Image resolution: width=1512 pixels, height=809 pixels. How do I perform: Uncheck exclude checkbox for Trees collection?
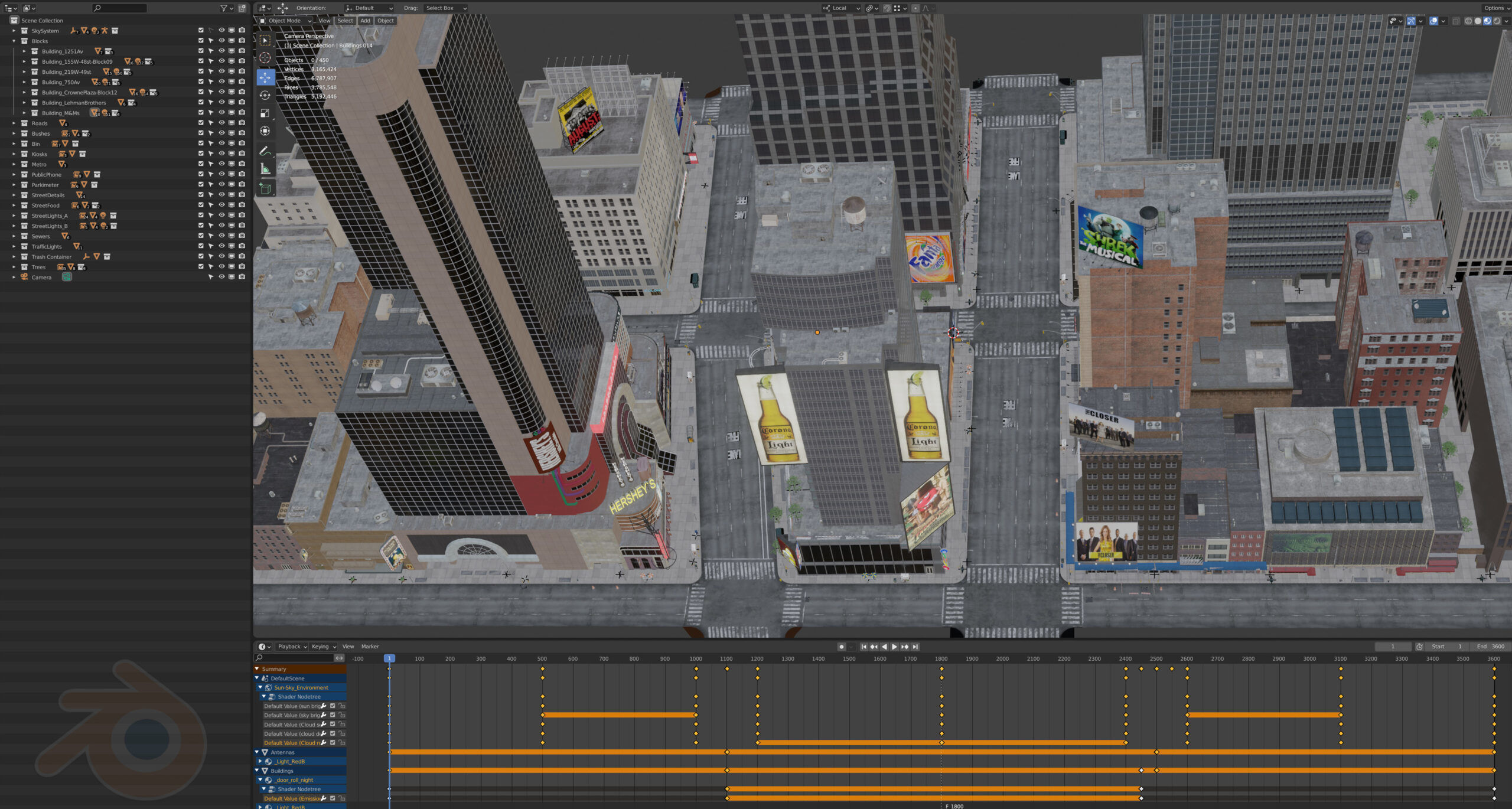pyautogui.click(x=201, y=267)
